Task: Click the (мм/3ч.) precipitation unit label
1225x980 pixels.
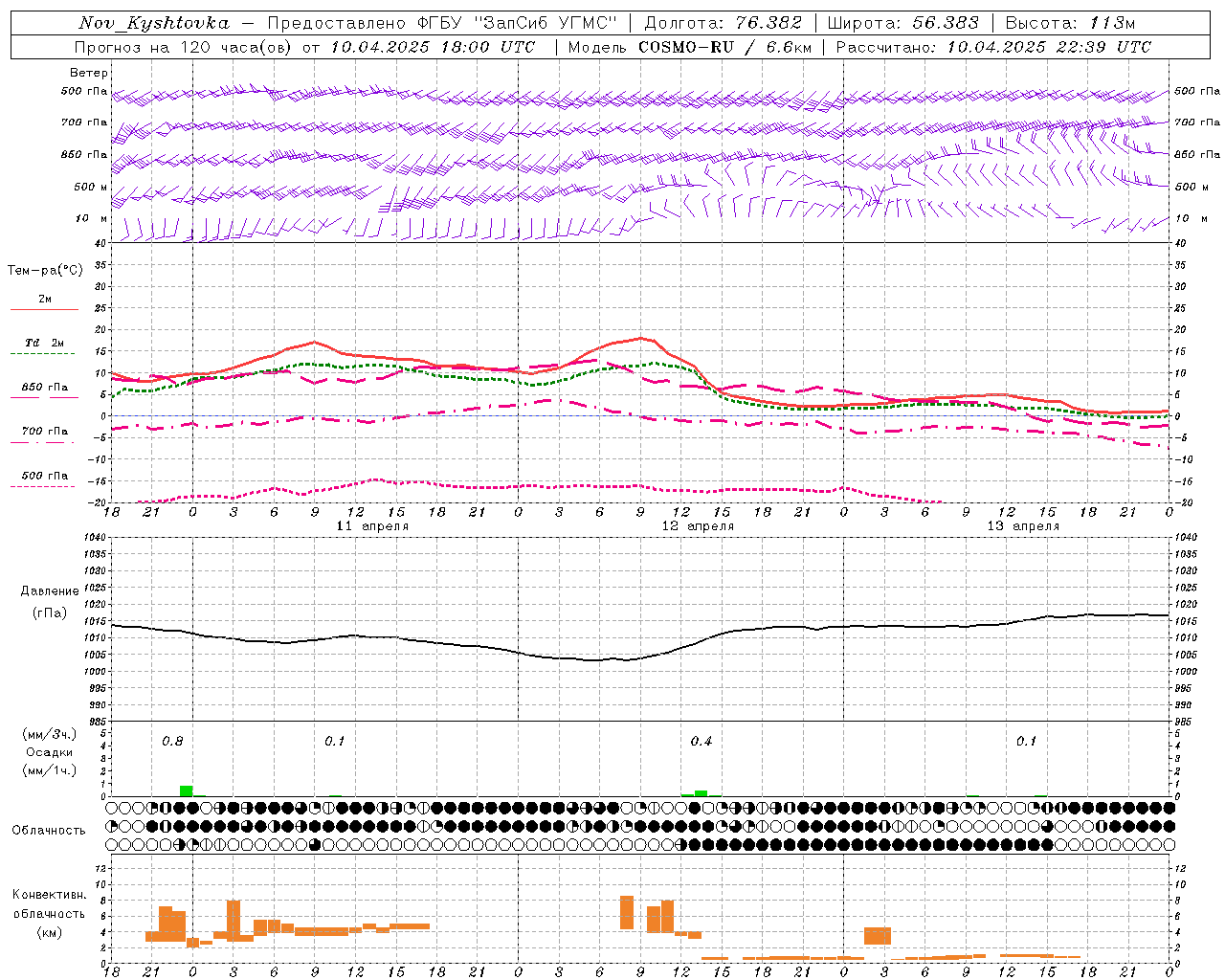Action: pyautogui.click(x=50, y=734)
